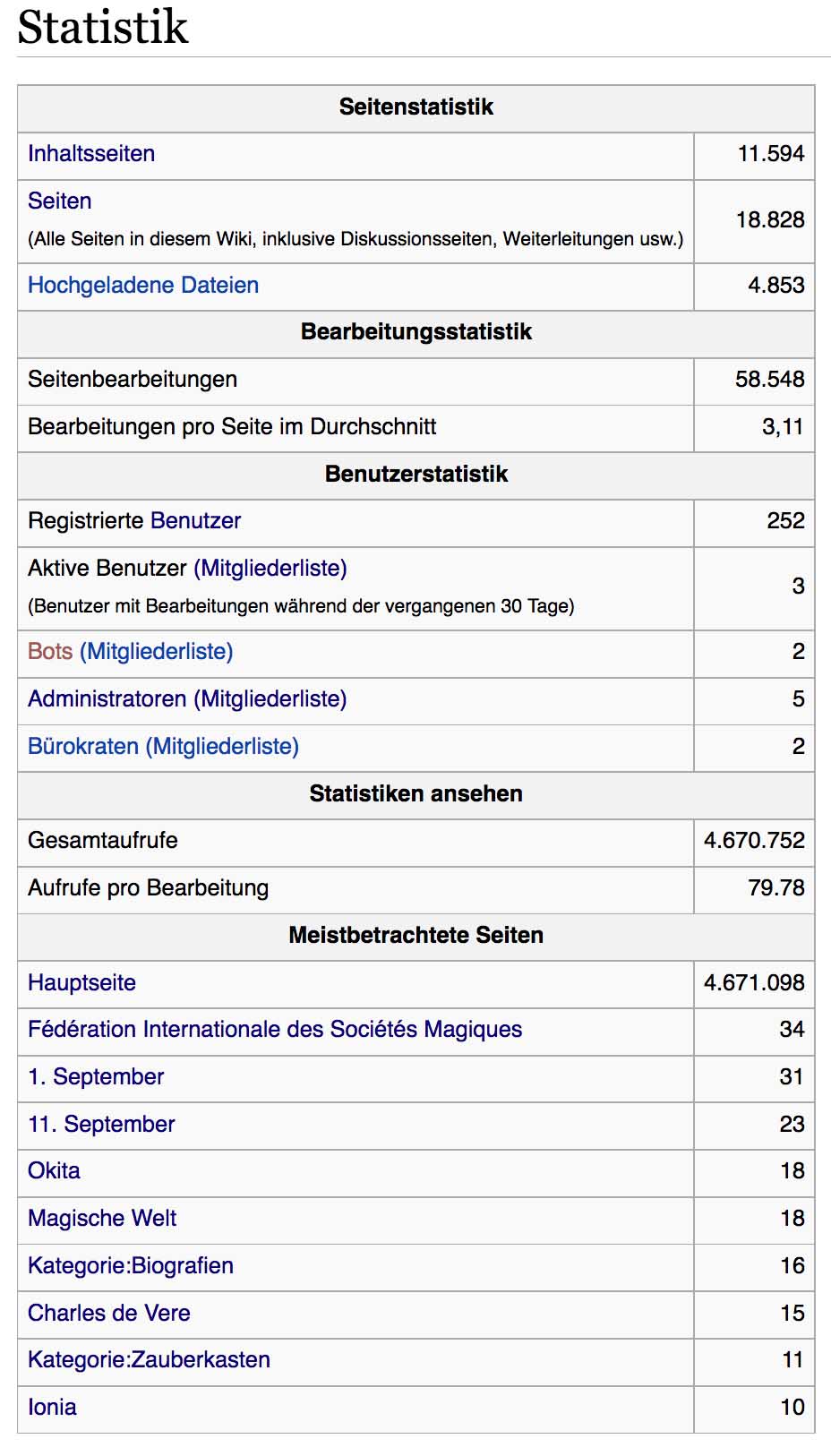Click the red Bots link

point(49,652)
